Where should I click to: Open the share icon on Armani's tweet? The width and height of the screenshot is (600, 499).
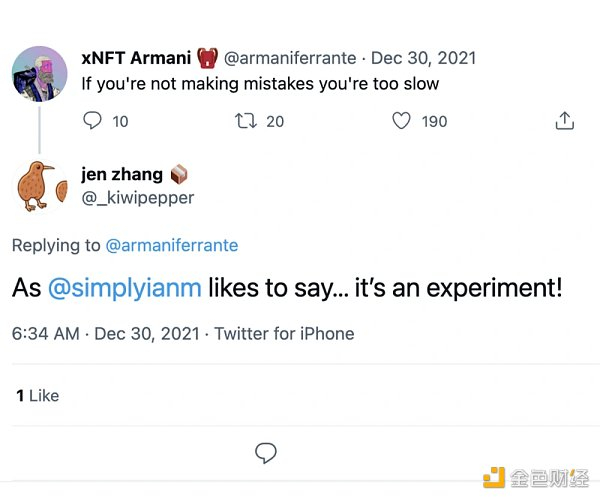[564, 120]
